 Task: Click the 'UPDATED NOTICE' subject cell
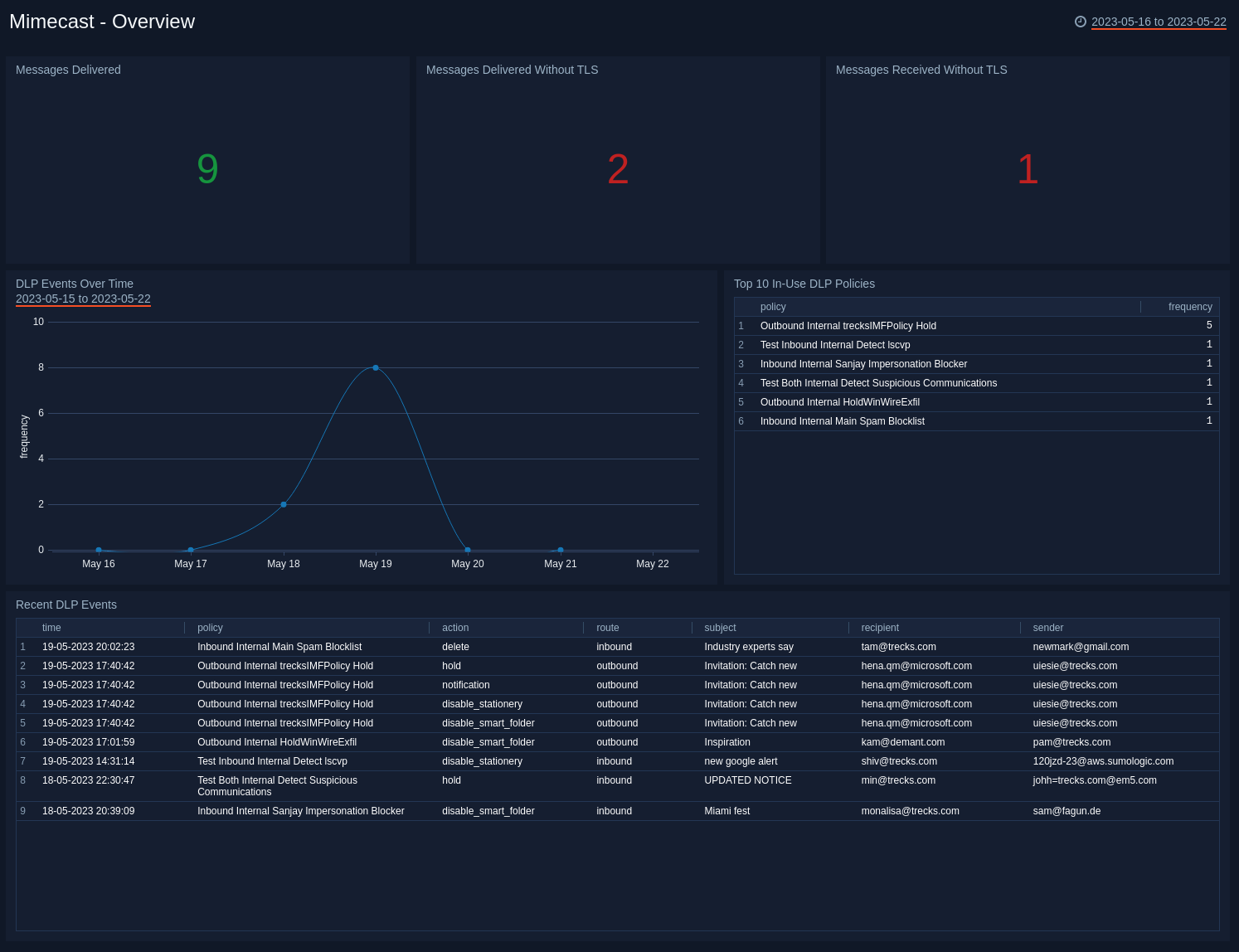pos(748,780)
